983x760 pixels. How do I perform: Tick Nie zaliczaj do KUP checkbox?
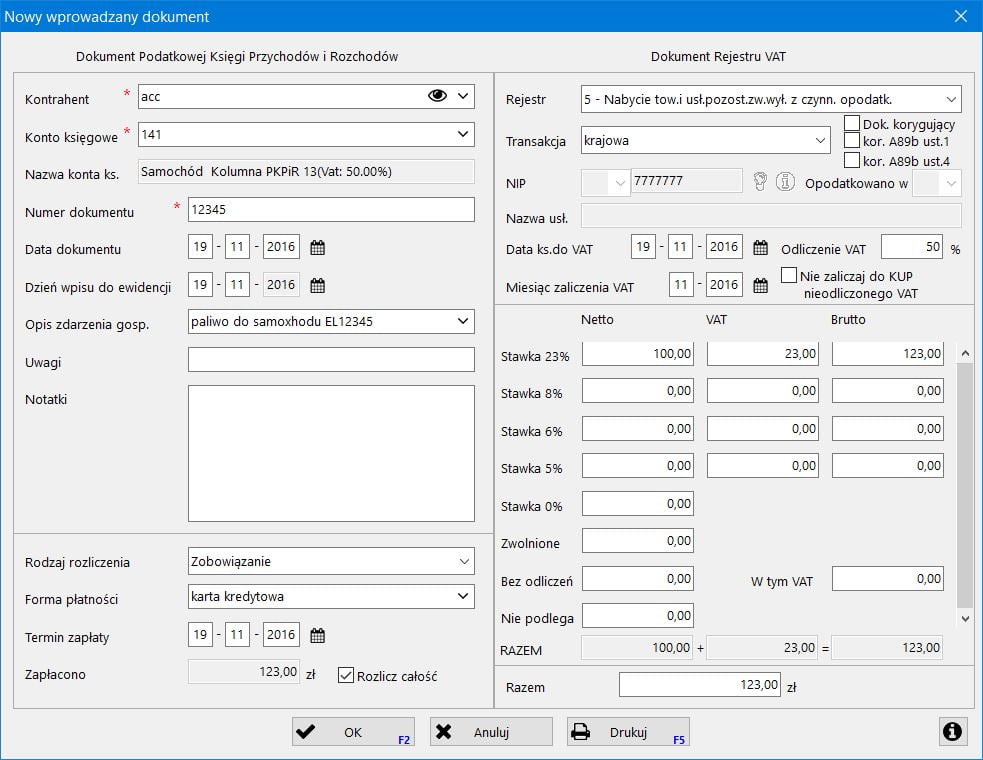tap(789, 275)
